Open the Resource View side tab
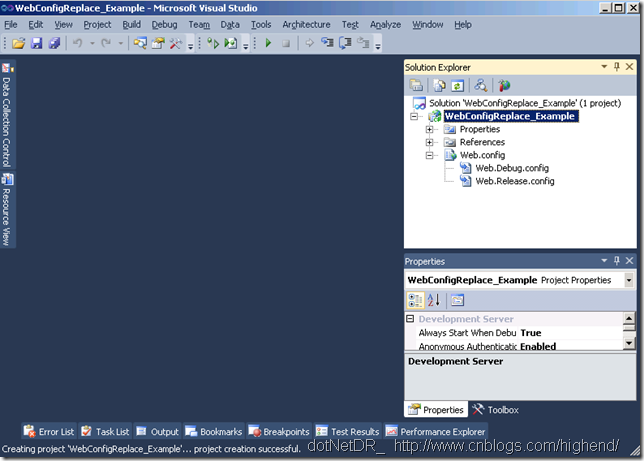This screenshot has width=644, height=461. [x=7, y=210]
